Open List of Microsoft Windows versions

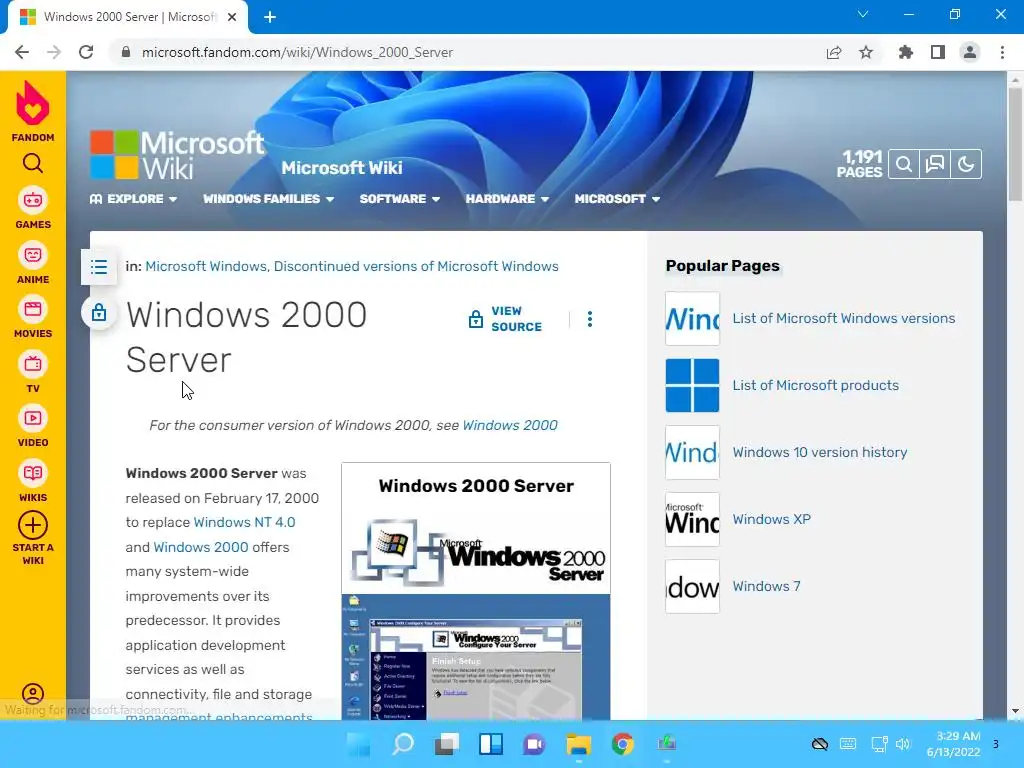click(x=844, y=319)
